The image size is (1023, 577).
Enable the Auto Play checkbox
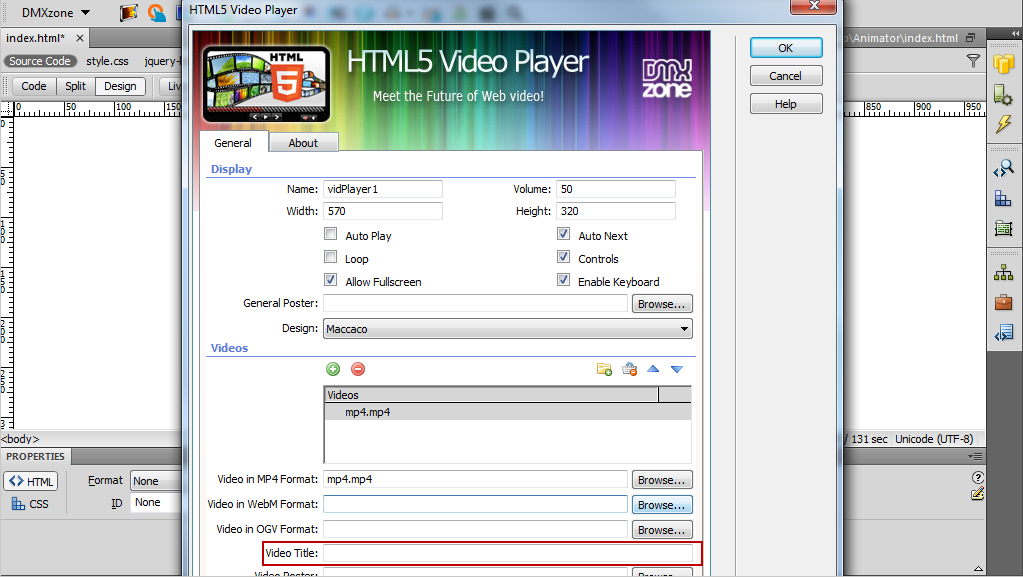(331, 234)
